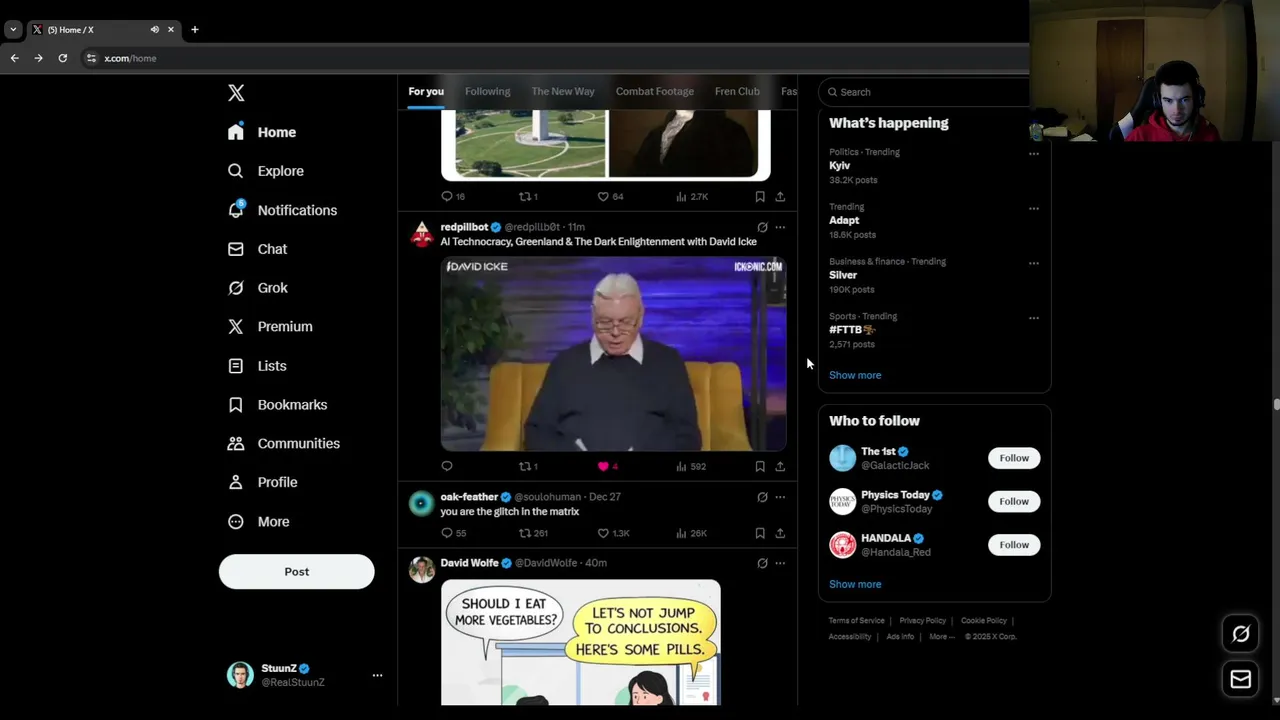The width and height of the screenshot is (1280, 720).
Task: Open the Explore page
Action: (266, 171)
